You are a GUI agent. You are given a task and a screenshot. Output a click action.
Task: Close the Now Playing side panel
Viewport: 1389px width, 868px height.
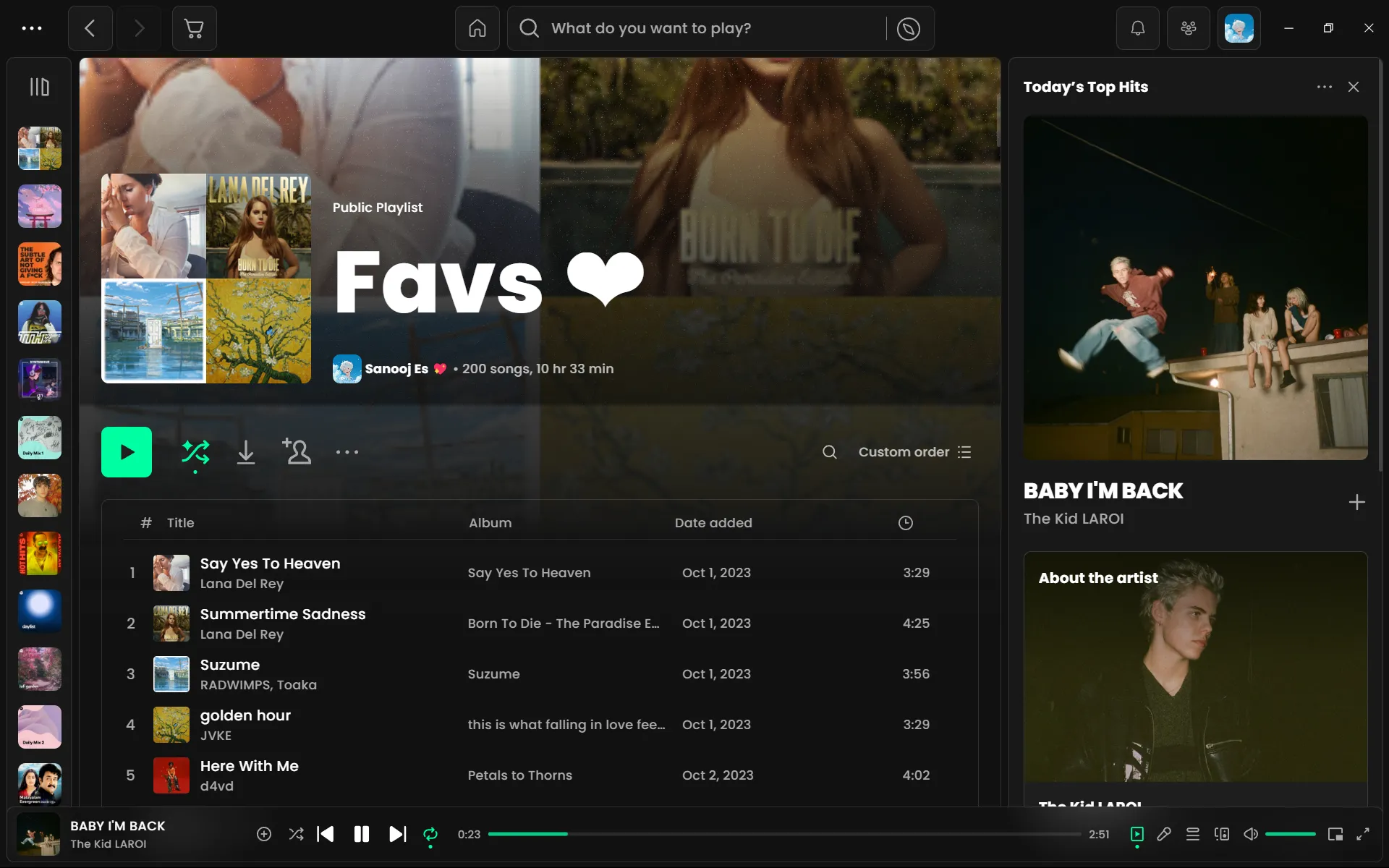tap(1354, 87)
